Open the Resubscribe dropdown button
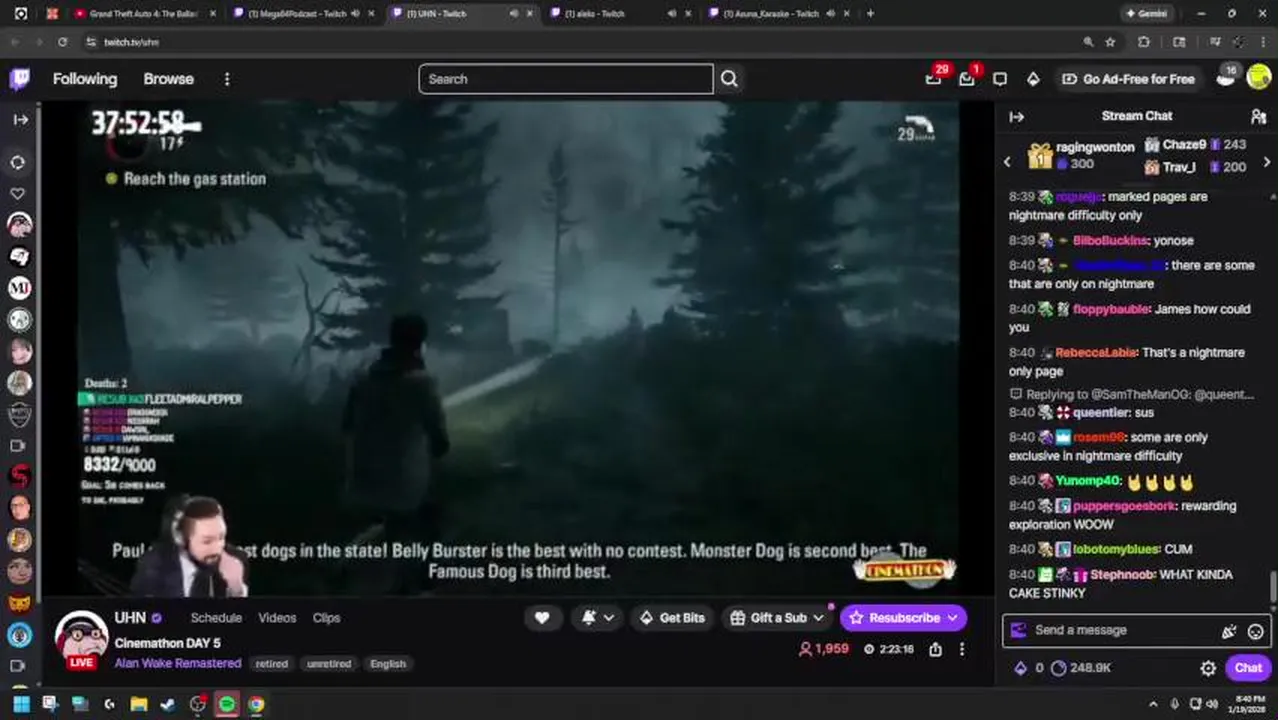 pyautogui.click(x=903, y=618)
